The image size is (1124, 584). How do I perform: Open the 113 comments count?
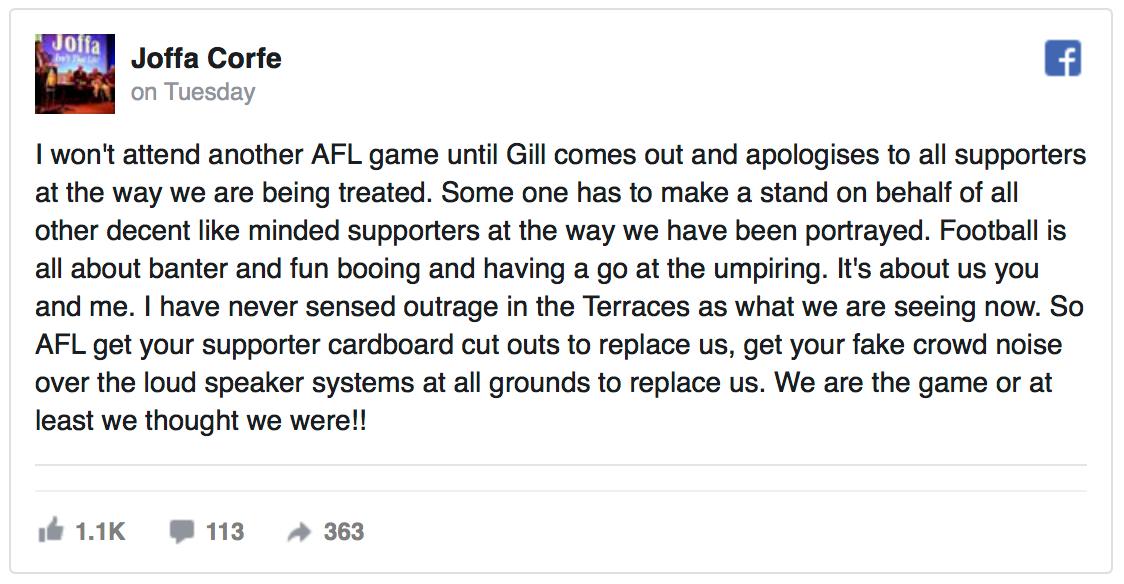(225, 532)
